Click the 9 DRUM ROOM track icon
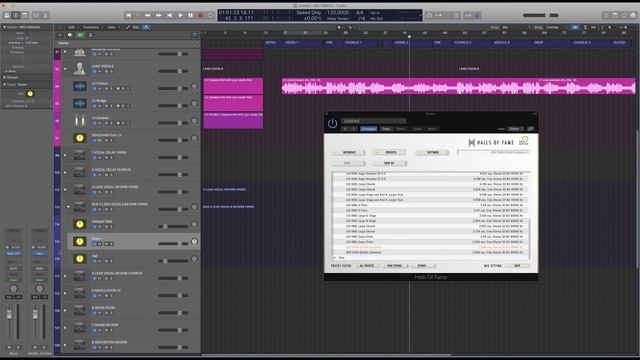 [80, 311]
